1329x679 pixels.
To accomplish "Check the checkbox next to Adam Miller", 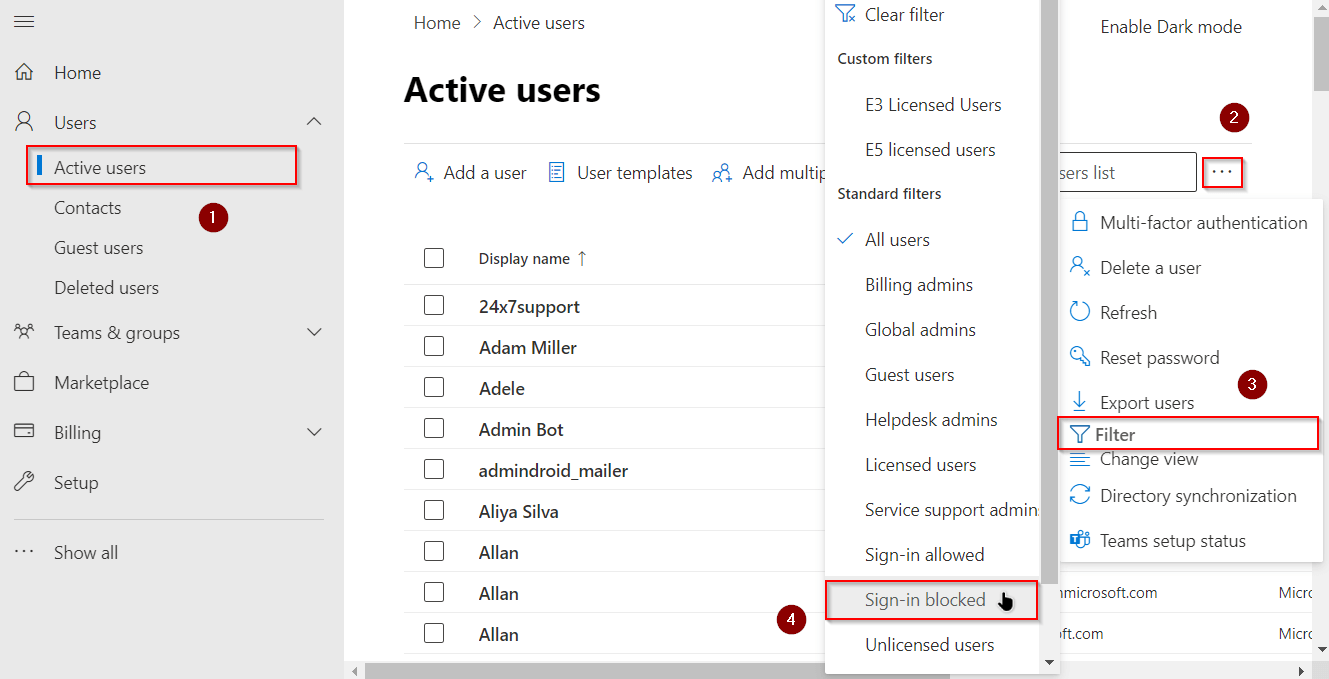I will (434, 347).
